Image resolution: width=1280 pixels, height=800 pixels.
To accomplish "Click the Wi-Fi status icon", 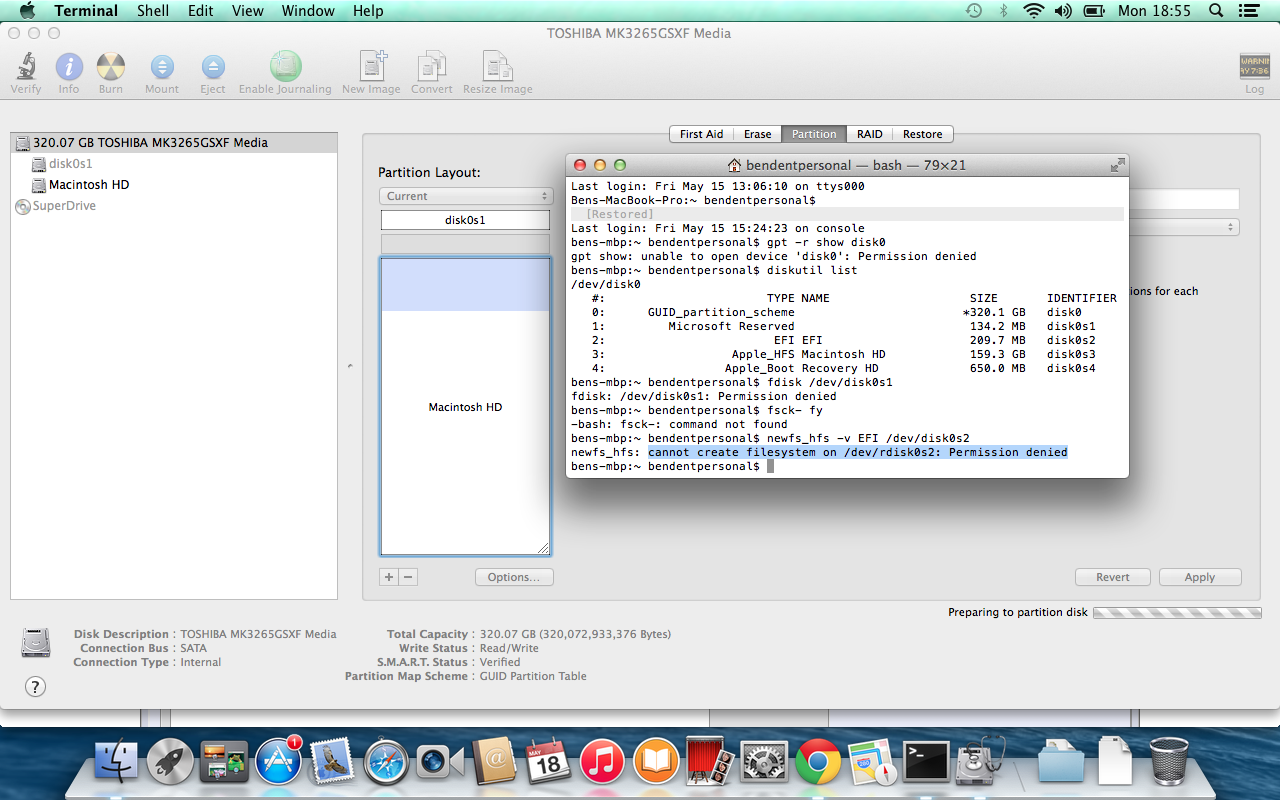I will tap(1033, 11).
